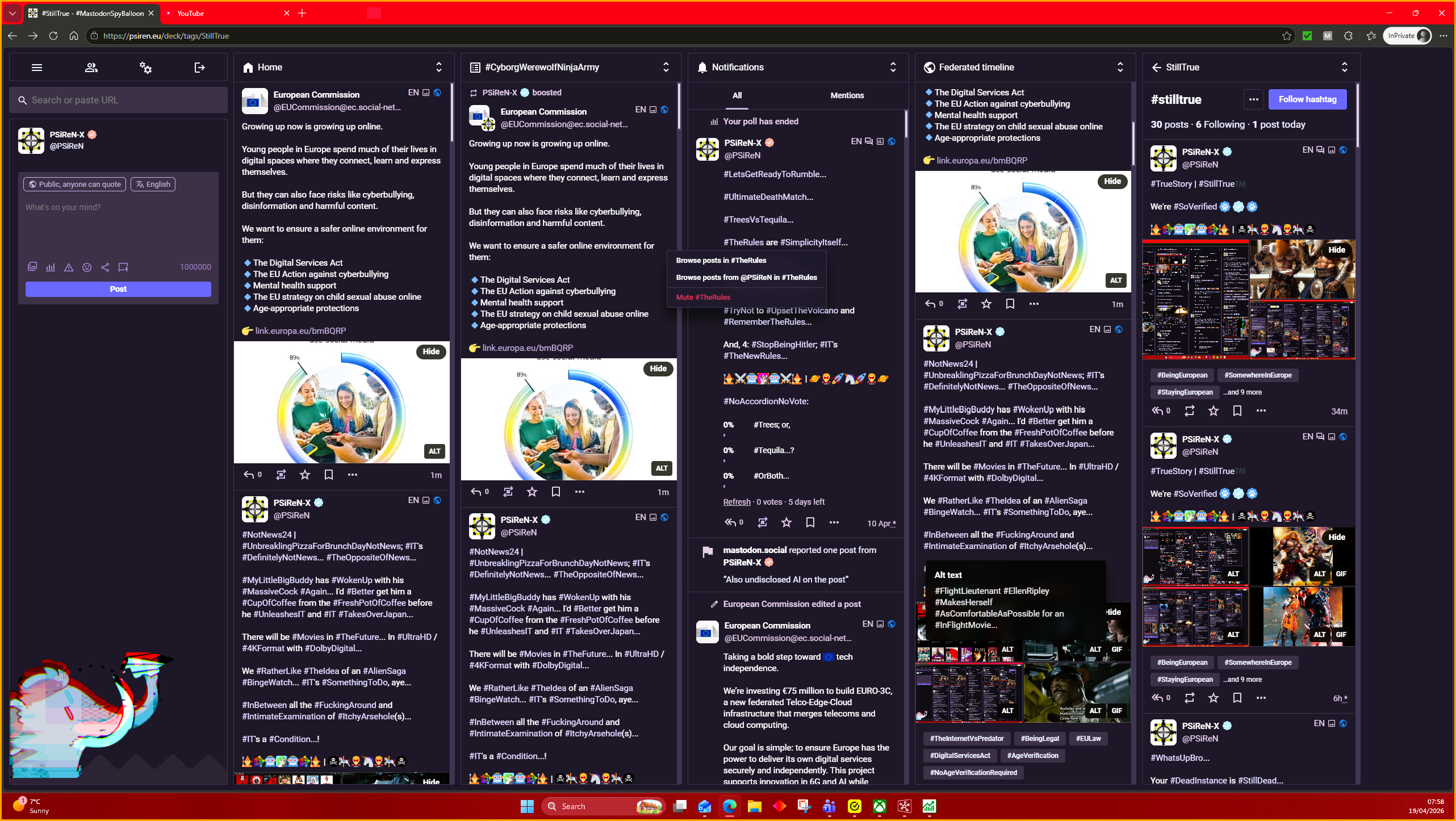Open link.europa.eu/bmBQRP link in Home column
Image resolution: width=1456 pixels, height=821 pixels.
tap(300, 330)
